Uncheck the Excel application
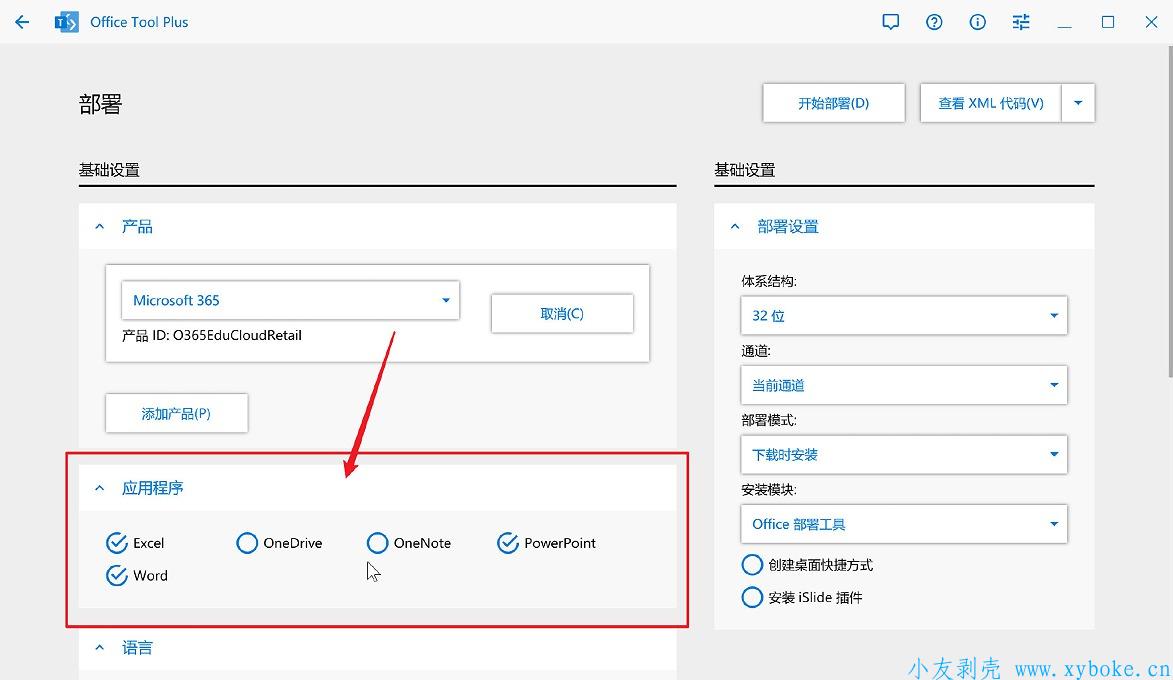Viewport: 1173px width, 680px height. pos(117,543)
